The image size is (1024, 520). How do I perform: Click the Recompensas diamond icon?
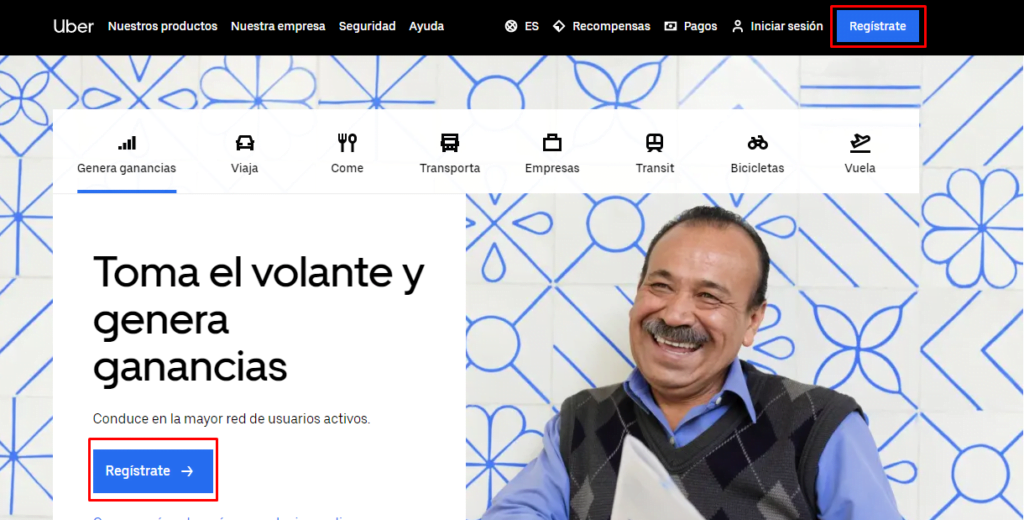tap(558, 26)
